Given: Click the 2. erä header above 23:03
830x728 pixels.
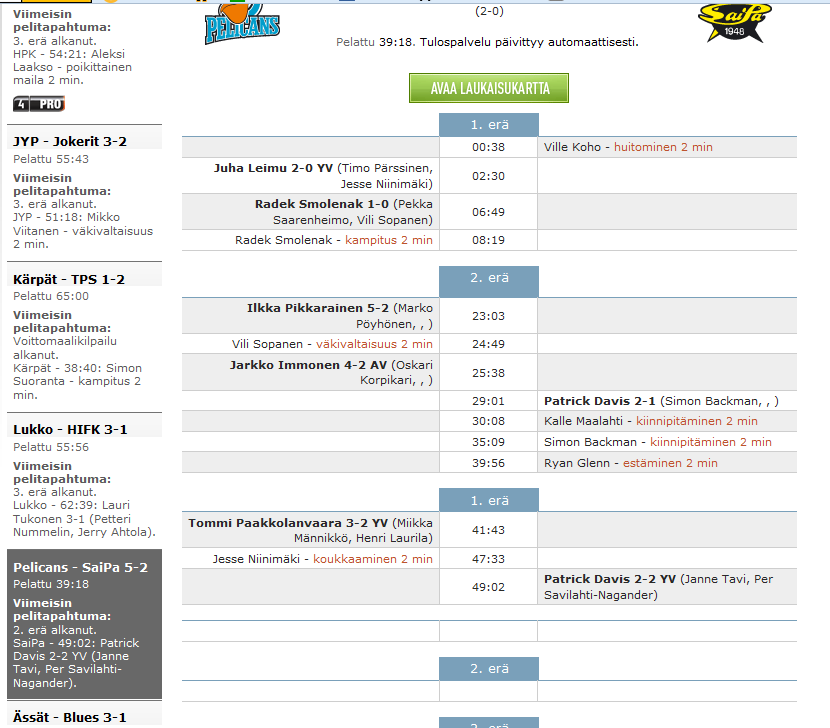Looking at the screenshot, I should [489, 278].
